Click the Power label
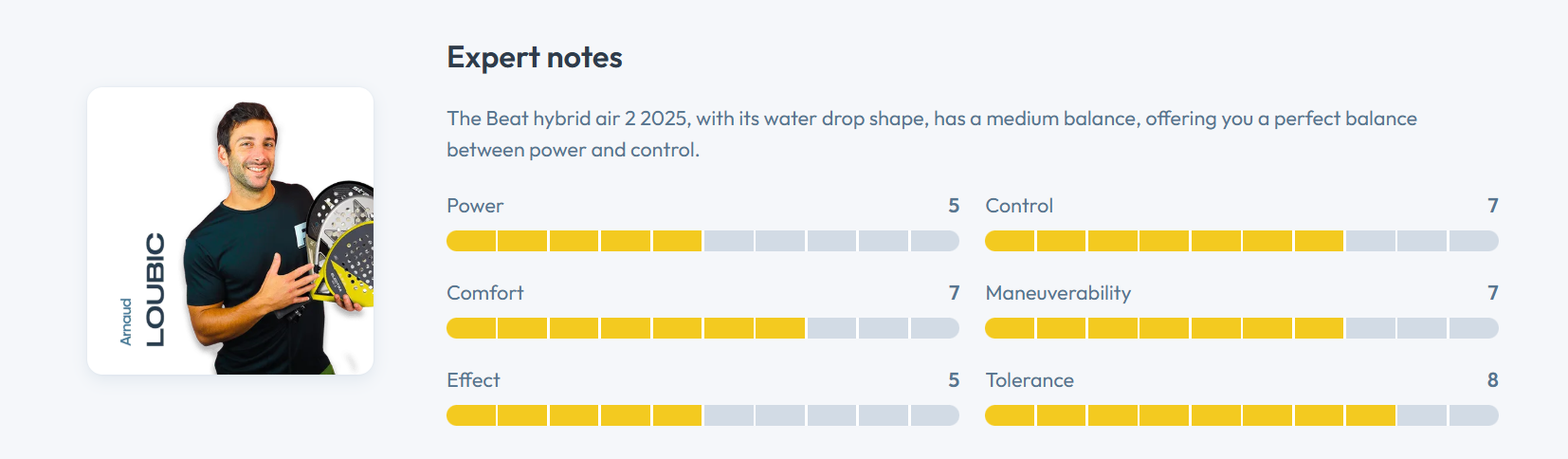 (475, 206)
